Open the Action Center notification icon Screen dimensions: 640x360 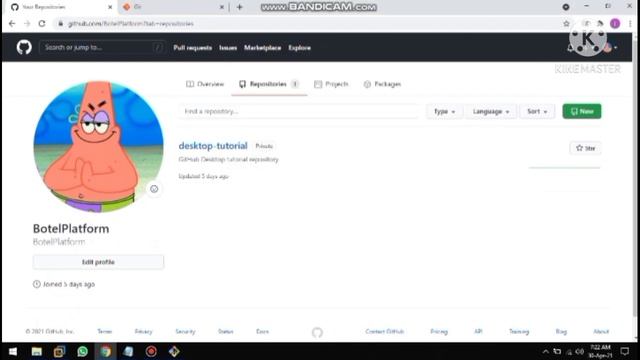click(x=624, y=351)
